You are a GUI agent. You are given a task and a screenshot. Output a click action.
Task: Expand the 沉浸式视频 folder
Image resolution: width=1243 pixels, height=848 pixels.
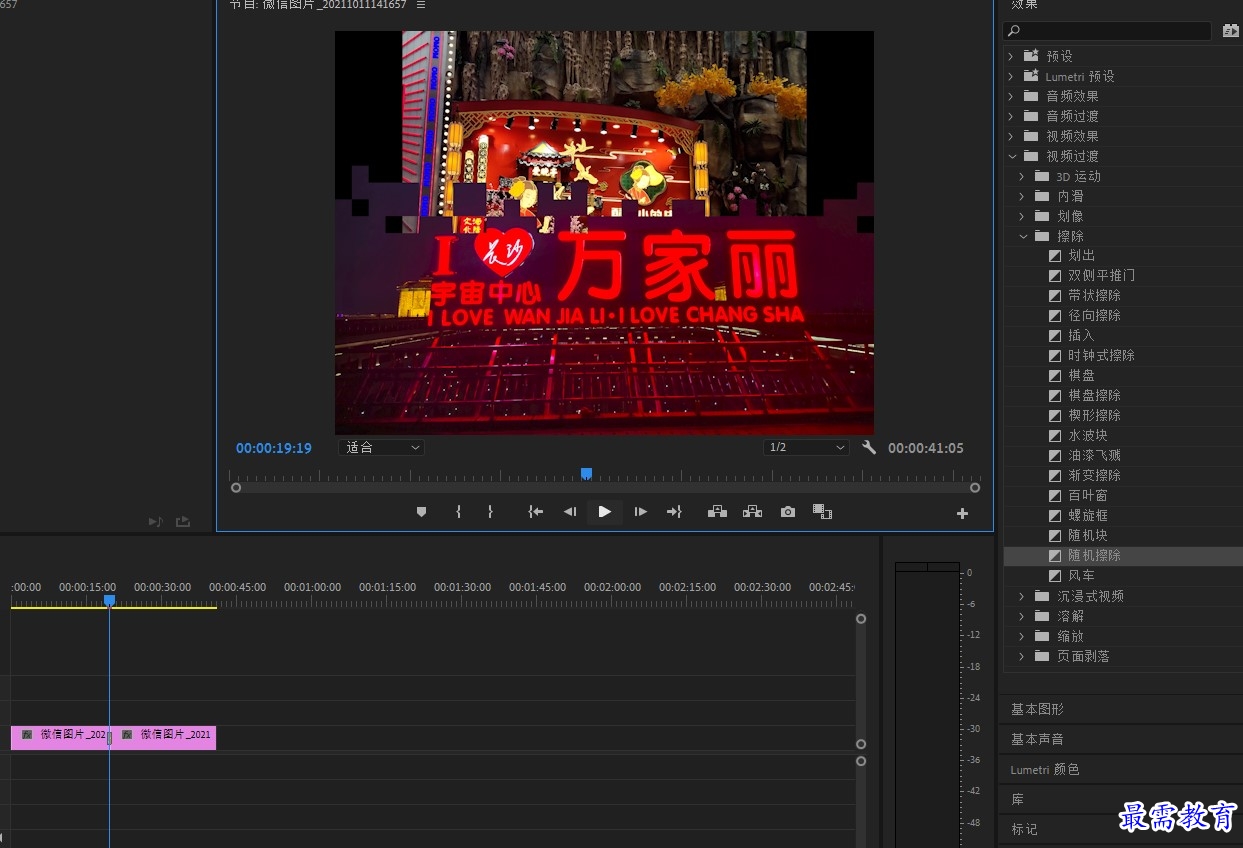click(x=1022, y=596)
